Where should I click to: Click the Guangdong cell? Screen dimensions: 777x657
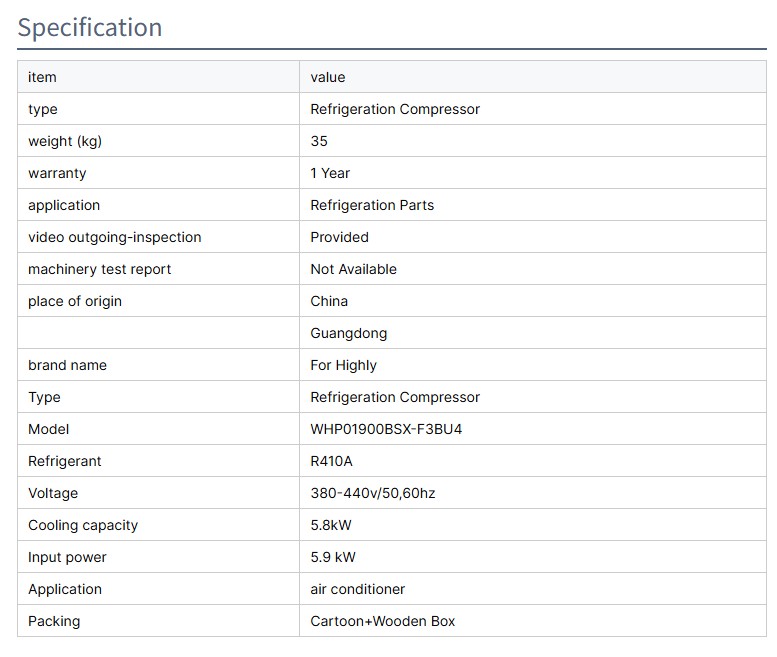coord(348,333)
